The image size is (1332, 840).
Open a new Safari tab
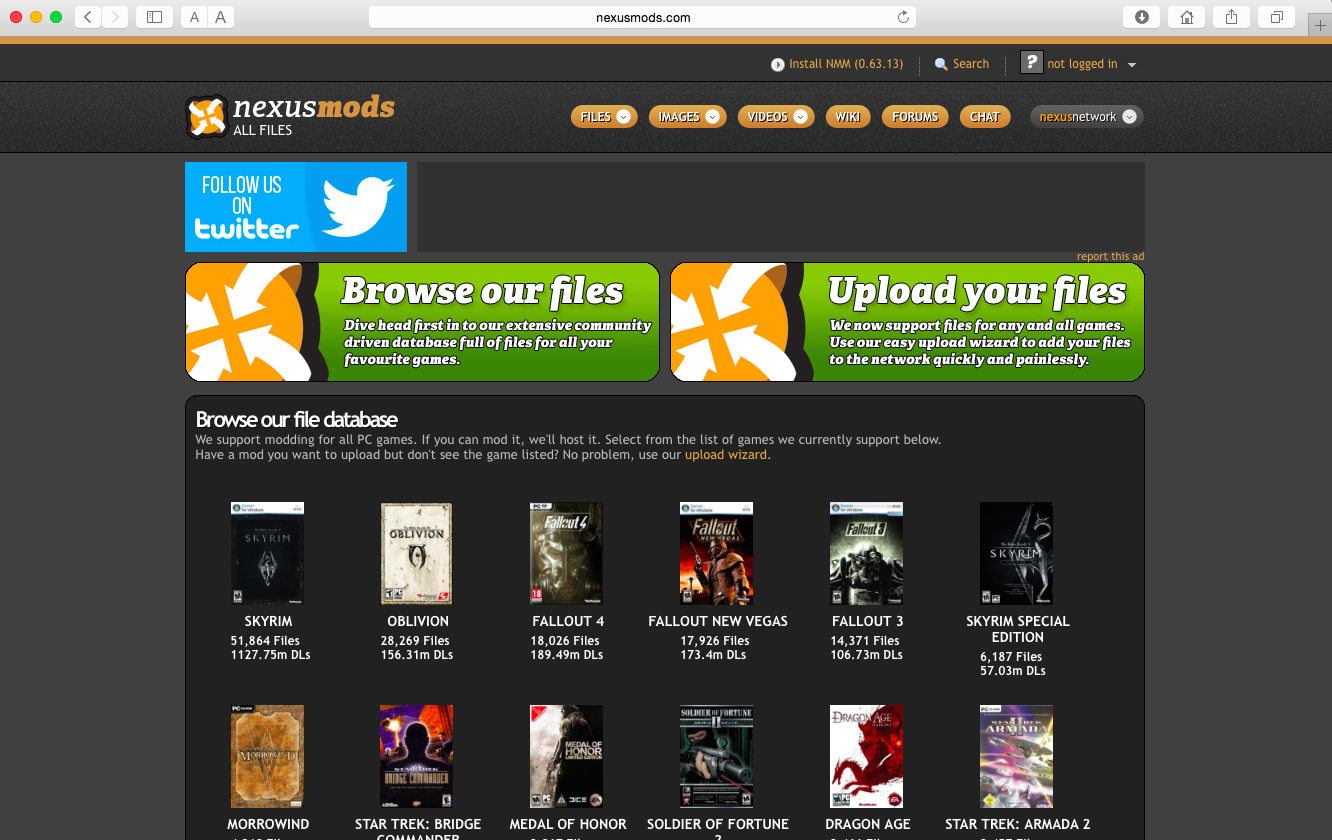(x=1320, y=24)
